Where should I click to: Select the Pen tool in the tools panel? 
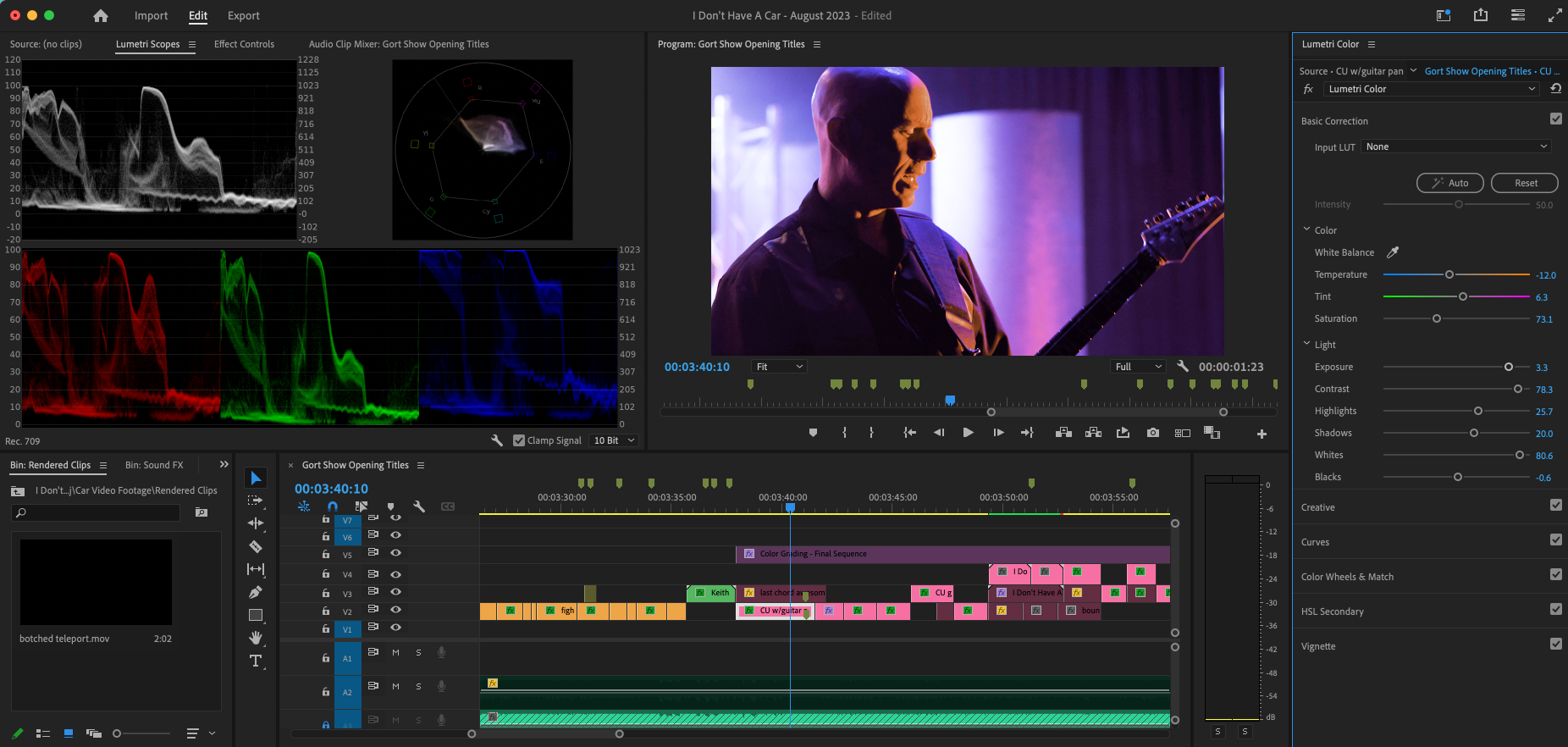click(256, 592)
